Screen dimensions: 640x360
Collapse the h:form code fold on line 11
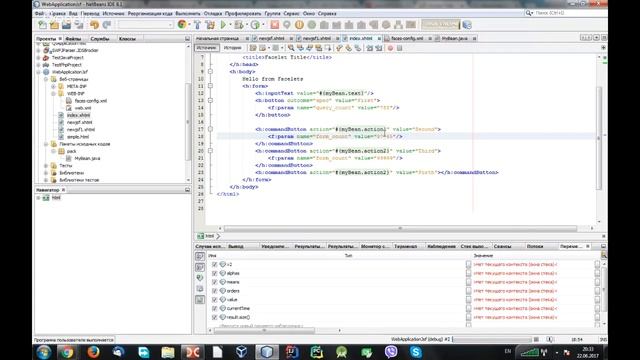click(x=210, y=86)
